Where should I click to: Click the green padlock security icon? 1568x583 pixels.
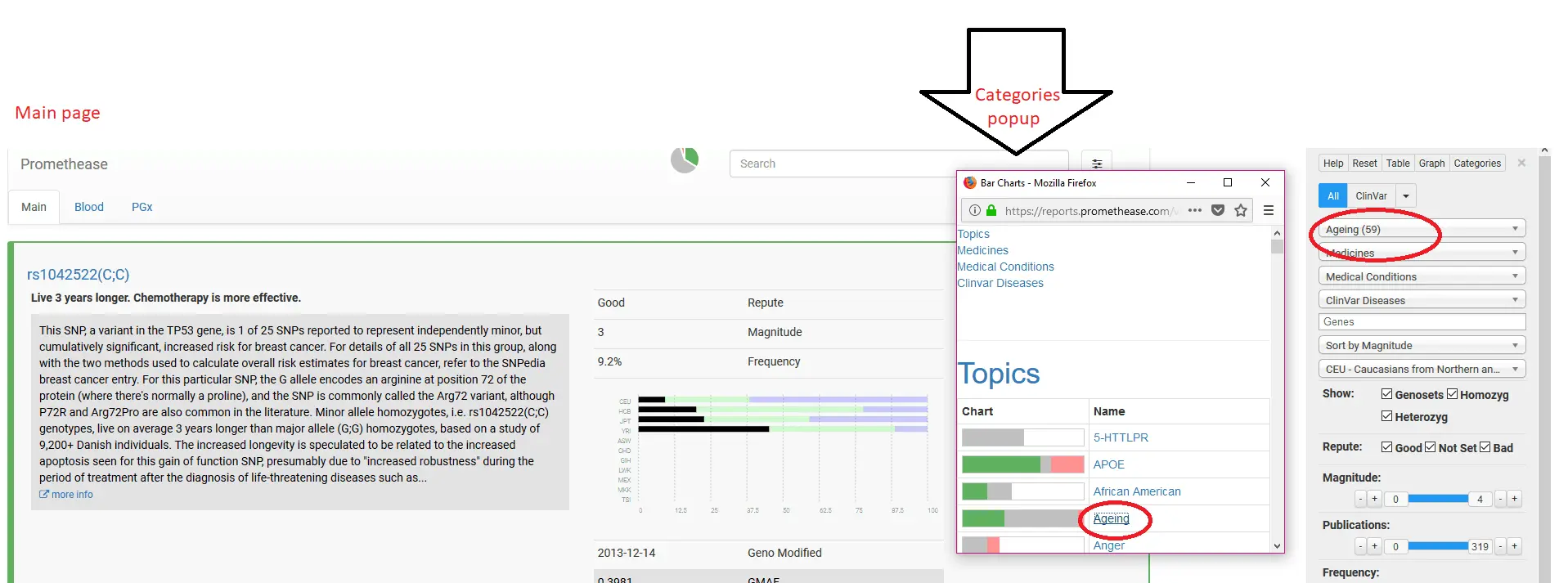click(991, 211)
